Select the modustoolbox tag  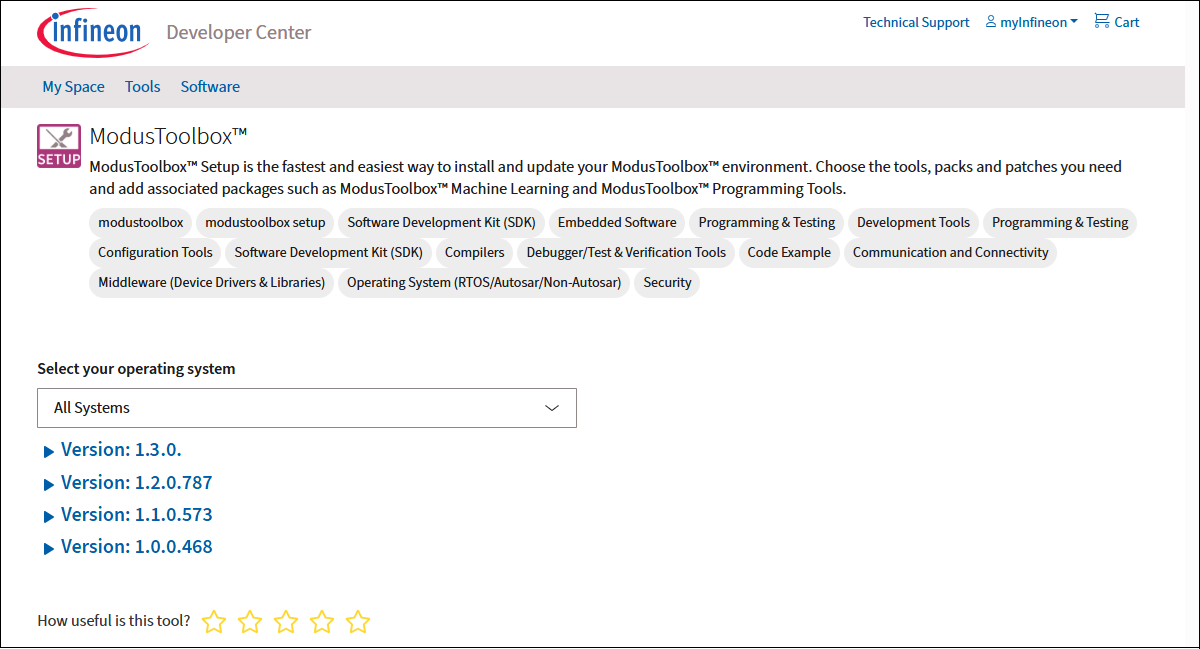(x=141, y=222)
